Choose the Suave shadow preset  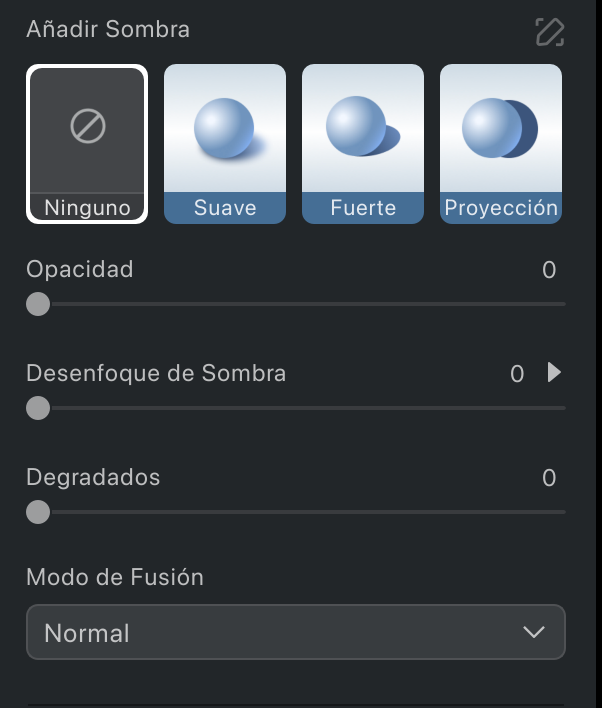[x=225, y=144]
